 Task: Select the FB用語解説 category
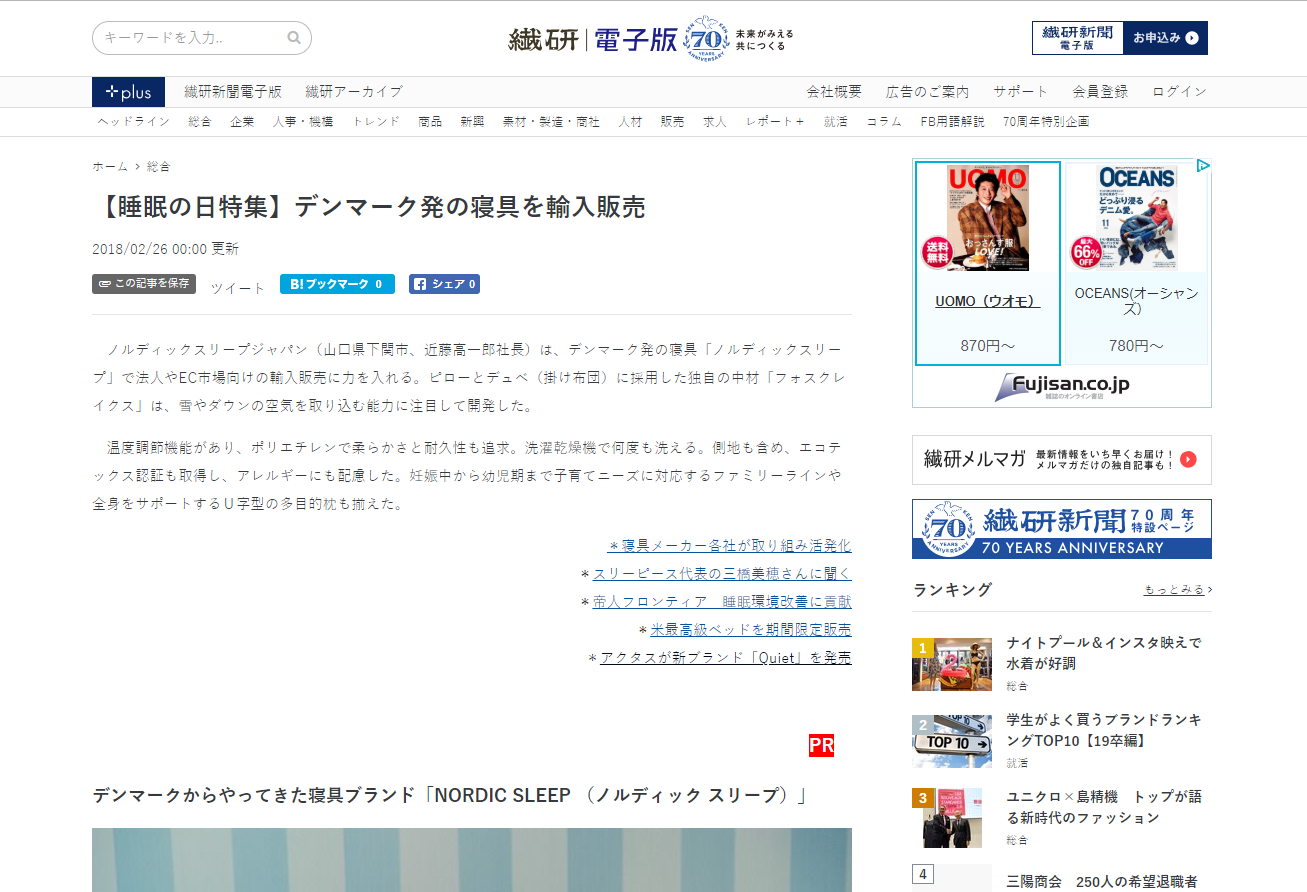[952, 122]
